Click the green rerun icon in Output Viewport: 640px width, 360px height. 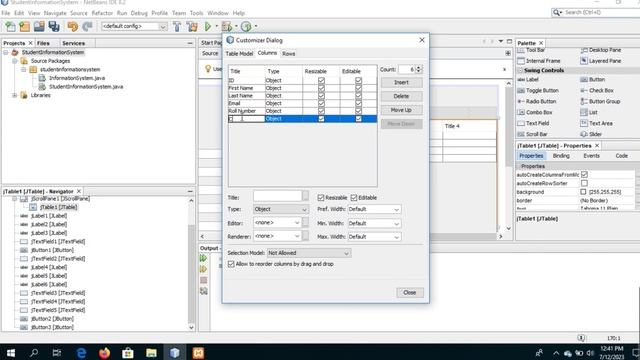point(203,258)
